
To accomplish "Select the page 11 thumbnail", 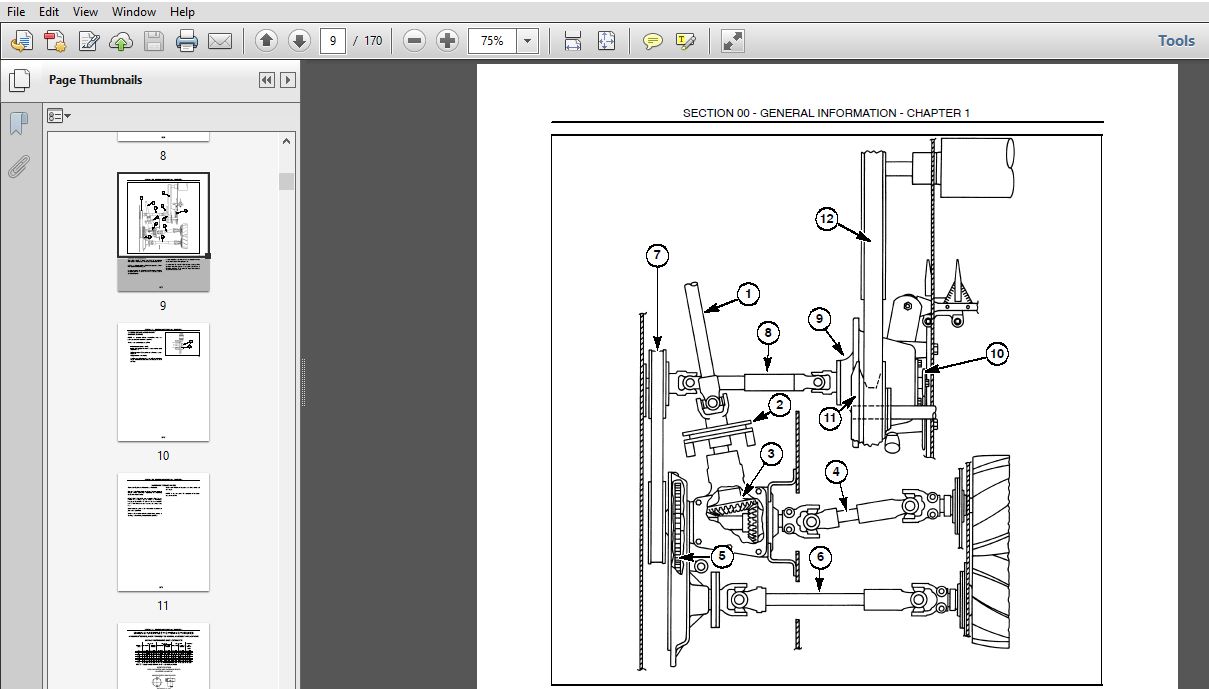I will 163,532.
